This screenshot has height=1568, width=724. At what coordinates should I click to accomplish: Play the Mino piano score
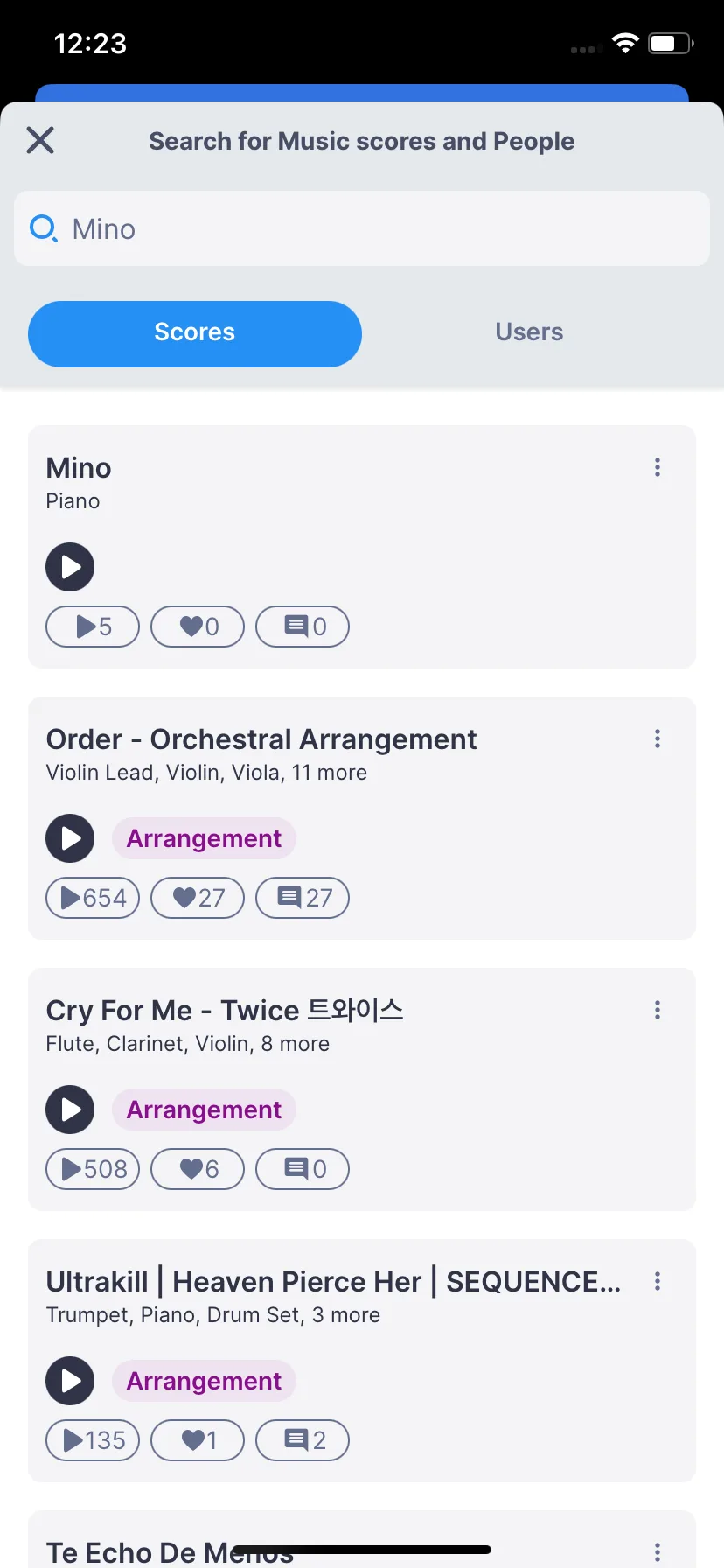(x=70, y=567)
